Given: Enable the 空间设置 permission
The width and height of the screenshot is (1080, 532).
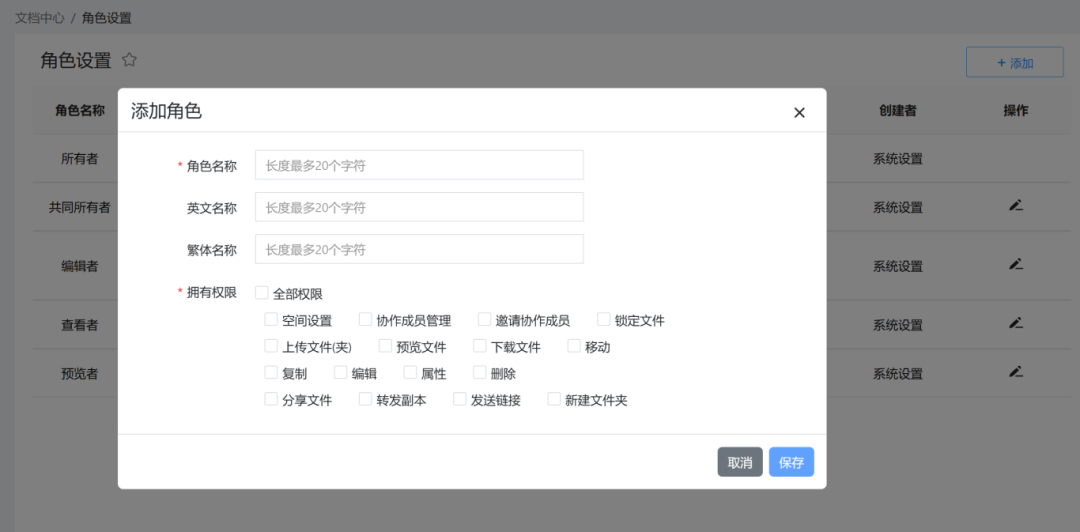Looking at the screenshot, I should (271, 319).
